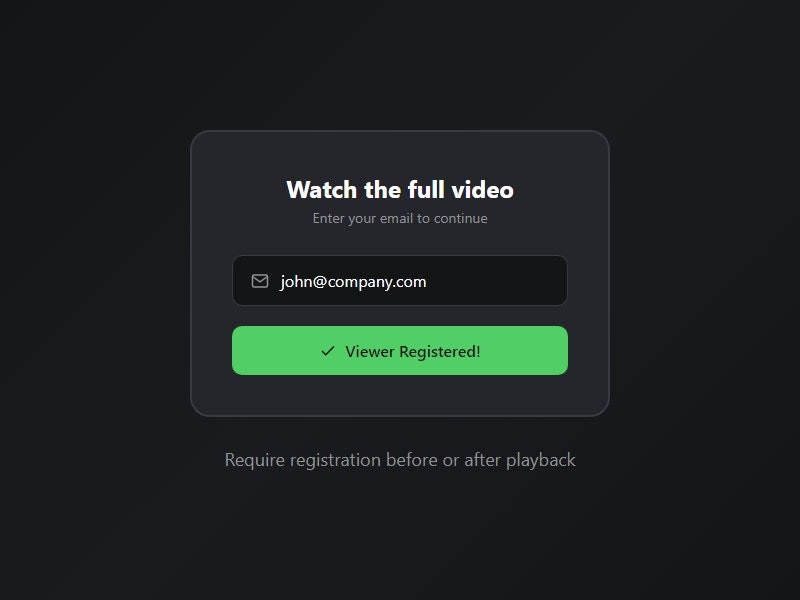Place the cursor in the john@company.com text

pyautogui.click(x=353, y=282)
